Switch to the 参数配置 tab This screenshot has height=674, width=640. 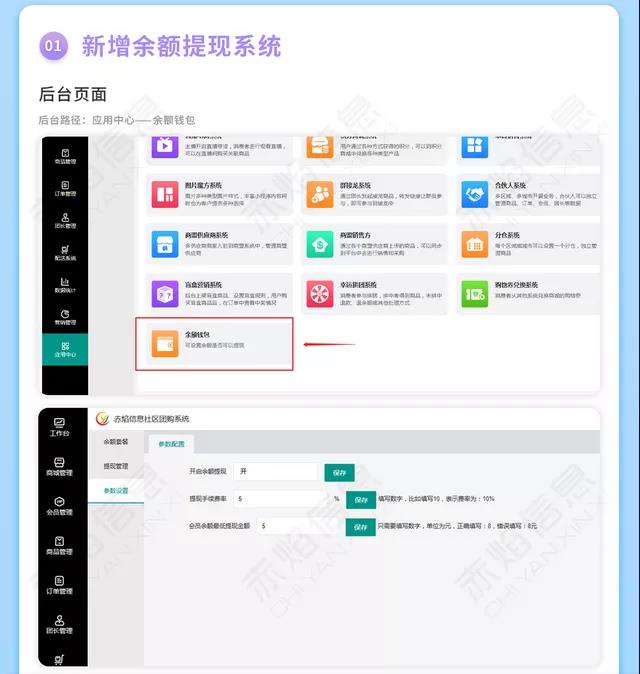click(x=172, y=445)
